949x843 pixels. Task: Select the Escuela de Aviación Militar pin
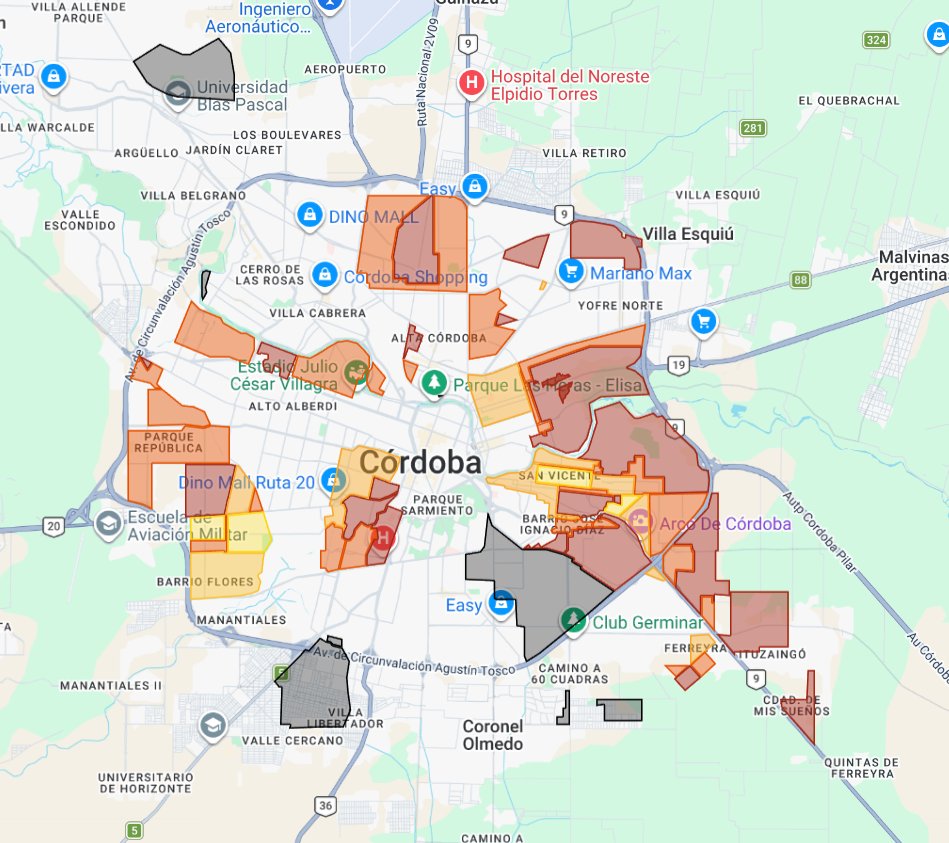click(x=108, y=524)
